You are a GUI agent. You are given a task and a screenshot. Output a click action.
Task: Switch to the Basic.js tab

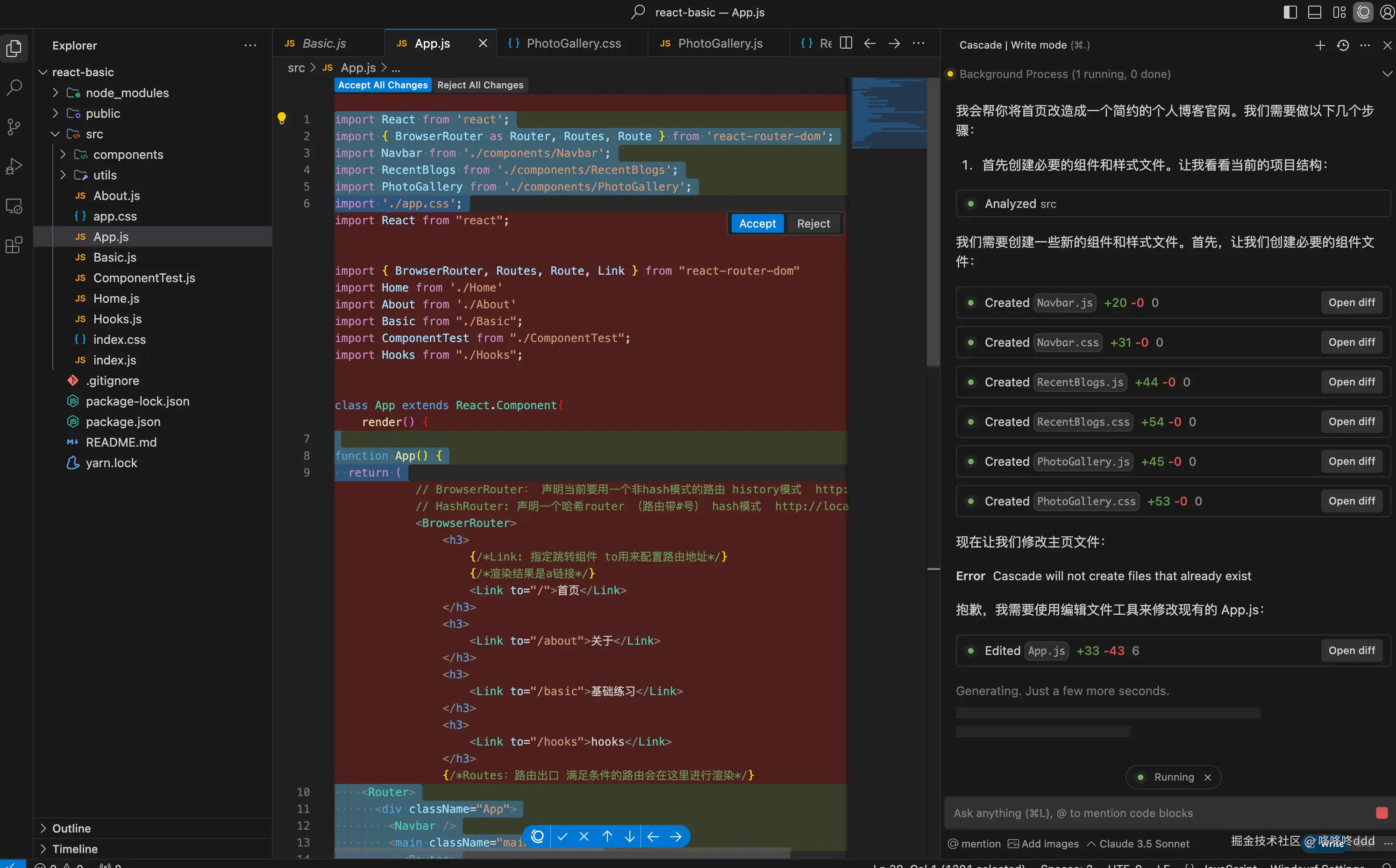324,43
